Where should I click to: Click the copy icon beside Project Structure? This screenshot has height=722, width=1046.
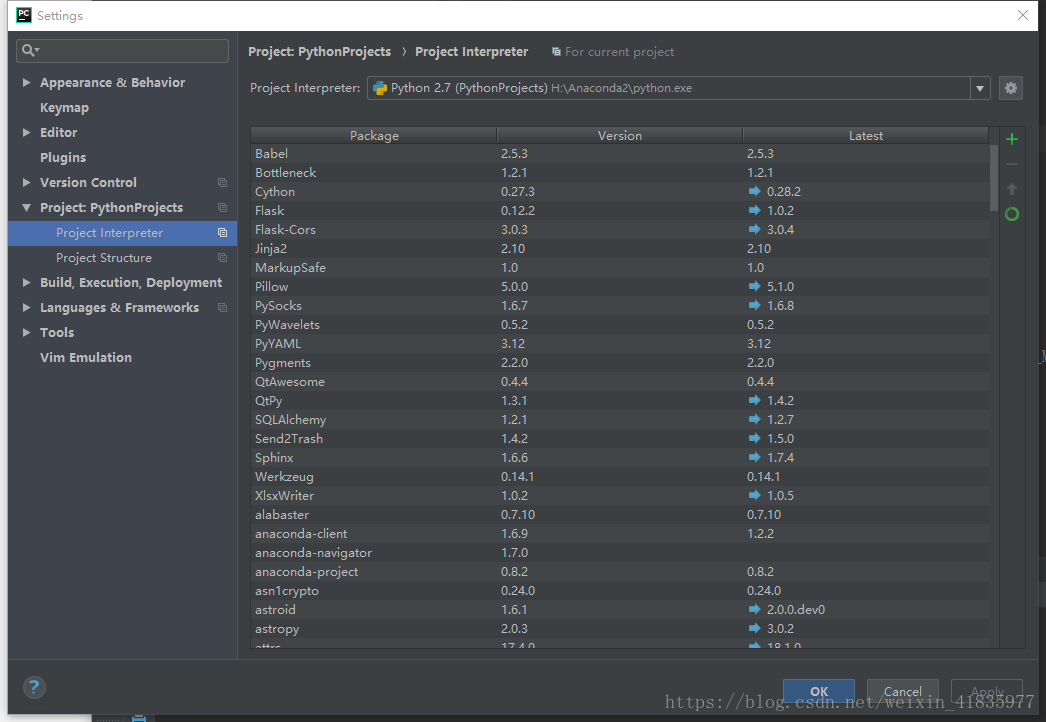(x=222, y=258)
